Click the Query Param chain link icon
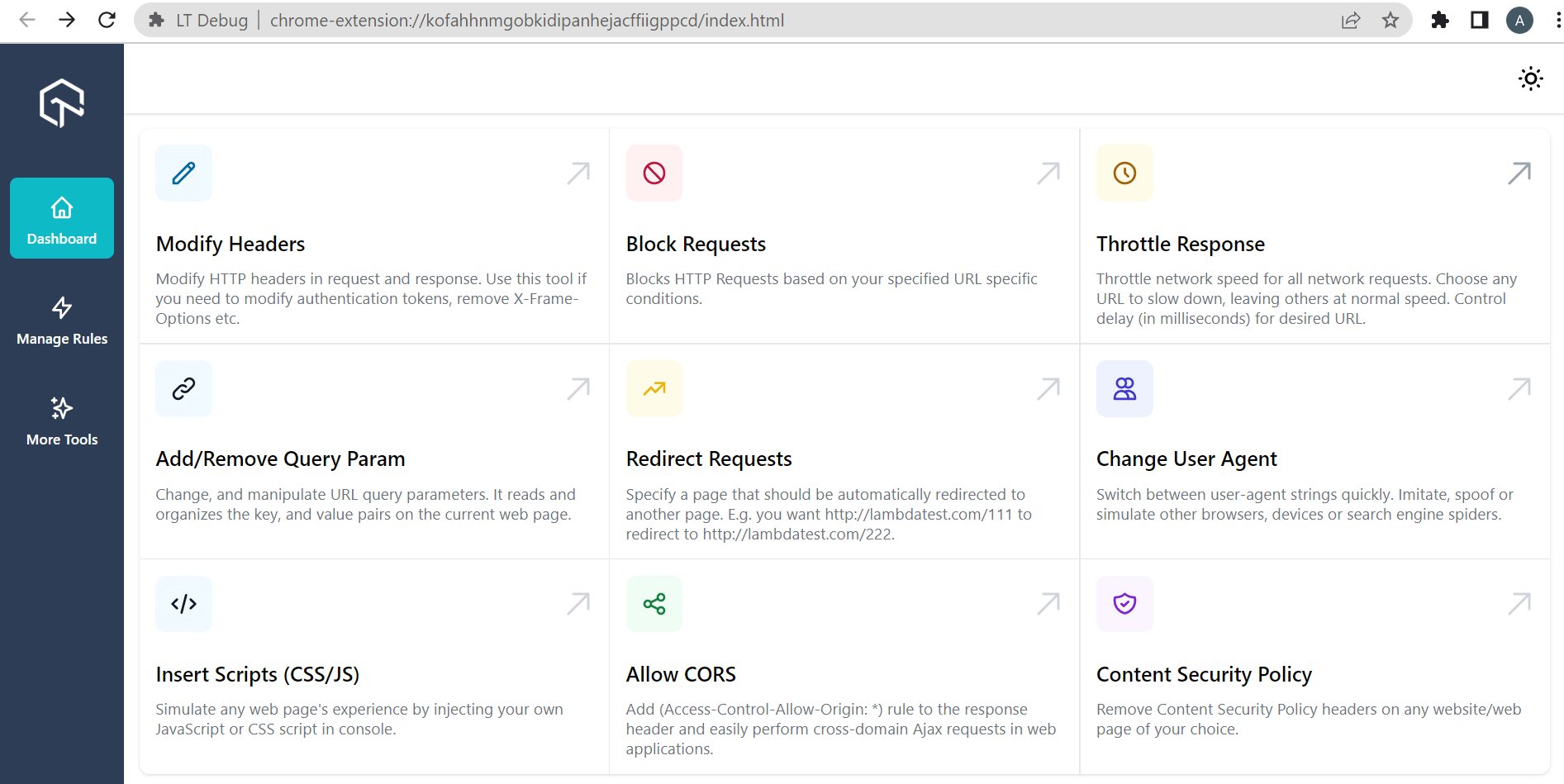The image size is (1564, 784). (183, 388)
